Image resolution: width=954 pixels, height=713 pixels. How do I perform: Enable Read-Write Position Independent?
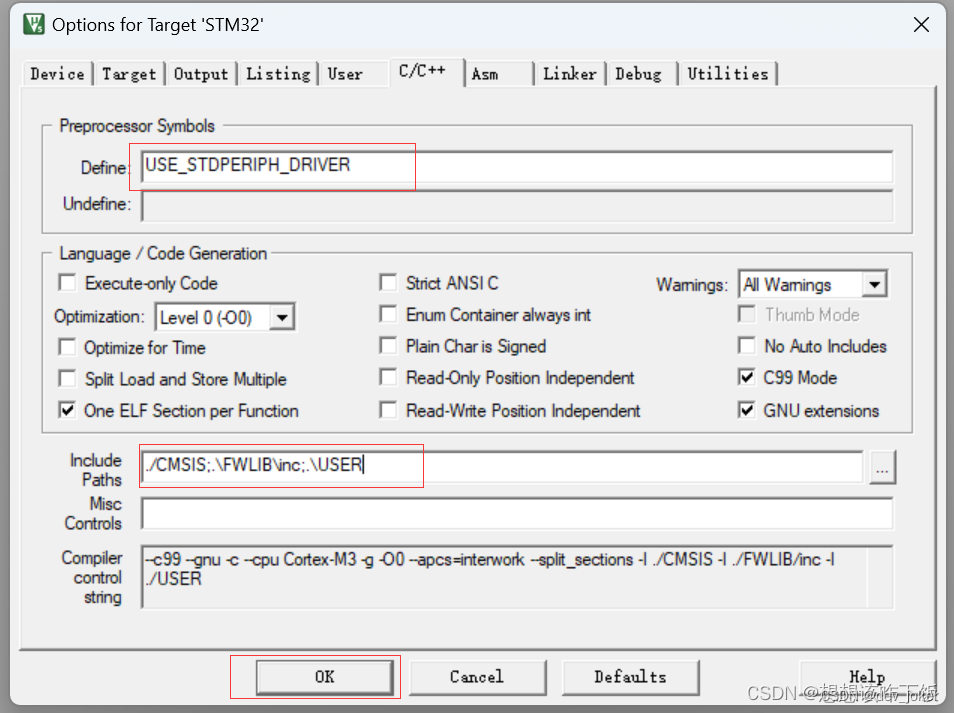388,410
